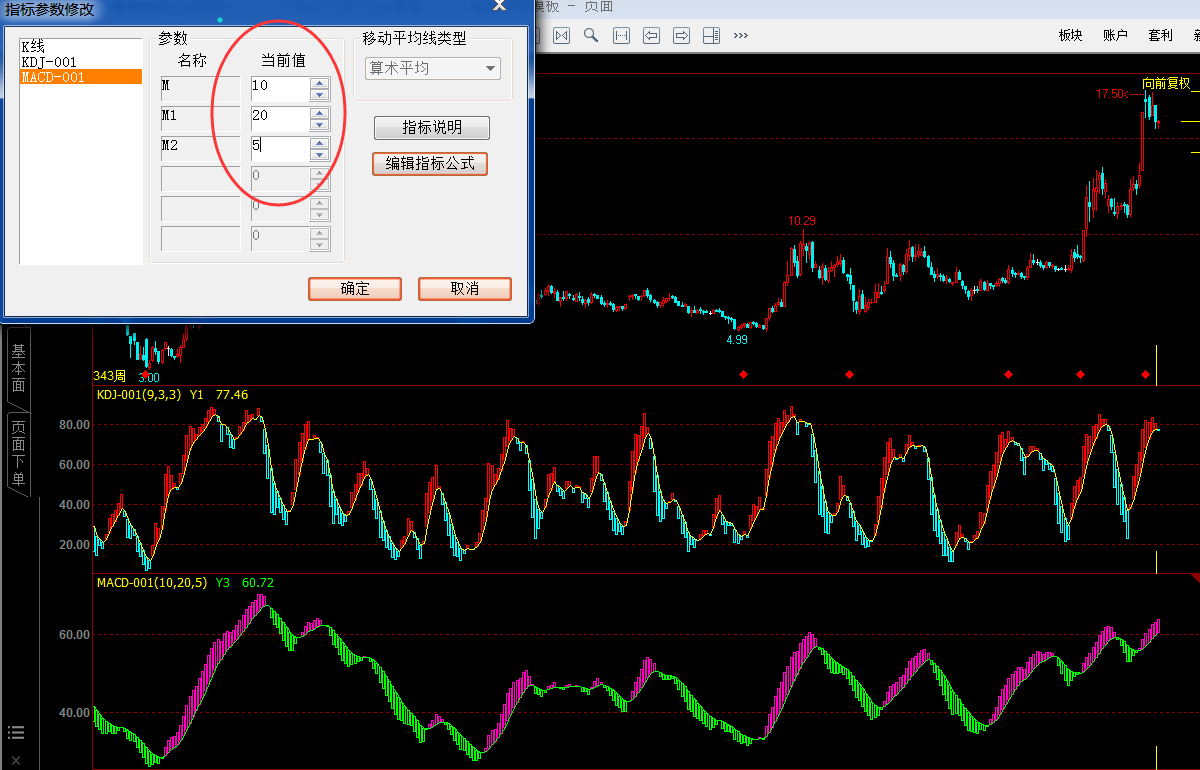Select MACD-001 in the indicator list
Image resolution: width=1200 pixels, height=770 pixels.
pos(81,77)
